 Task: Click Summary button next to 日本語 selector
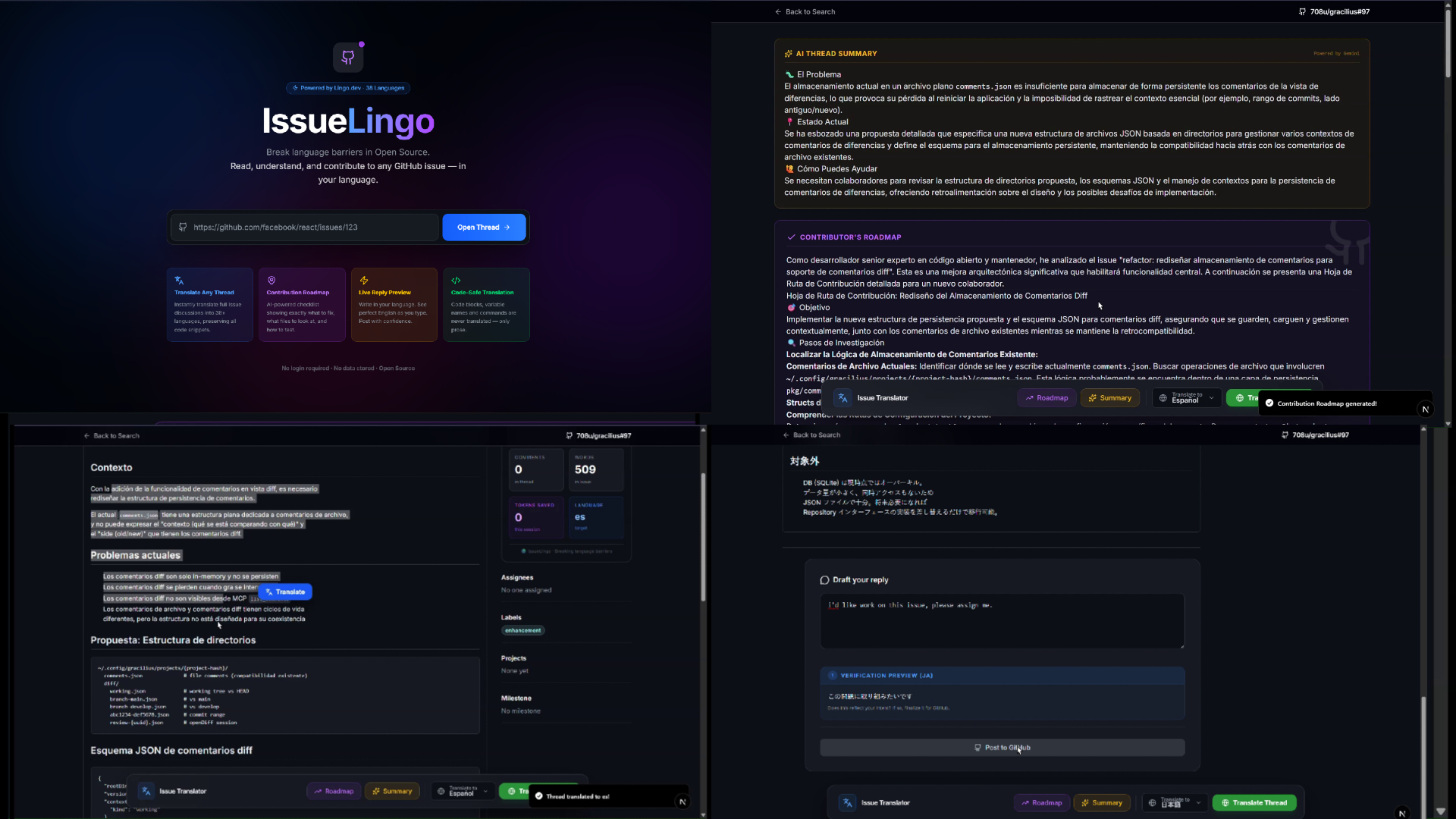[x=1101, y=802]
